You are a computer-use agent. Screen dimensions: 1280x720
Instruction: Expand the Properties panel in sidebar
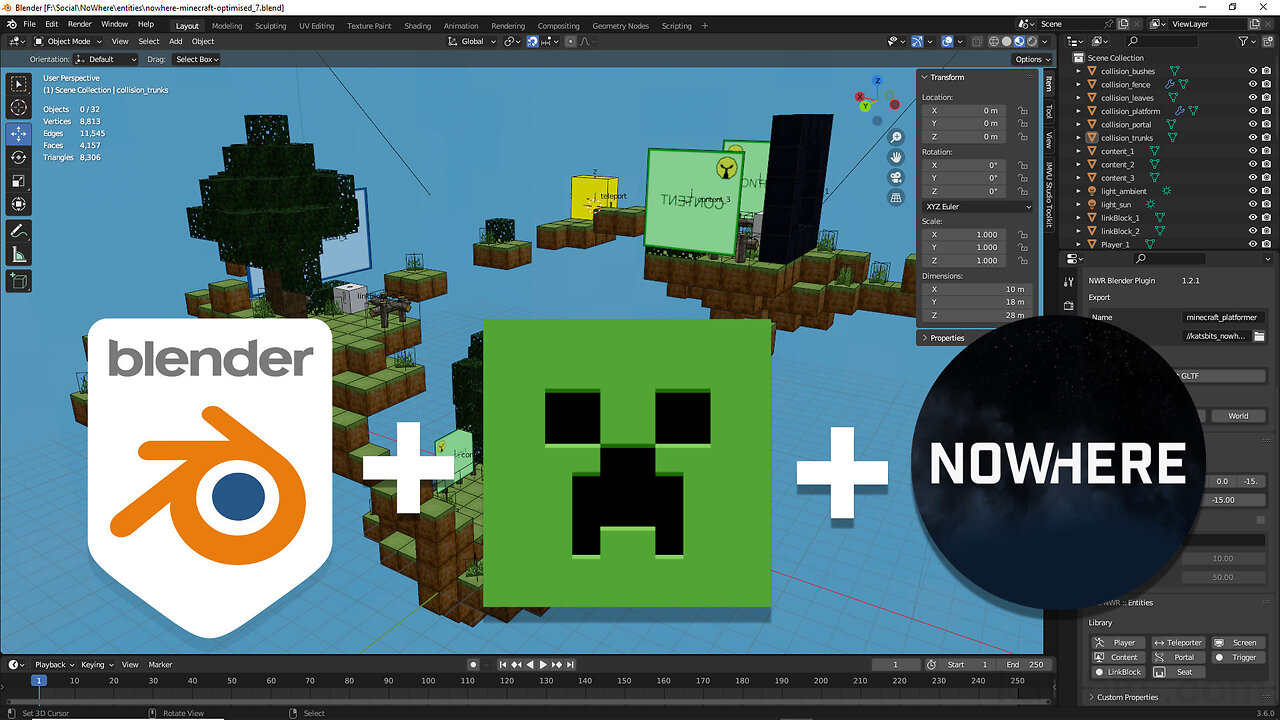[x=946, y=338]
